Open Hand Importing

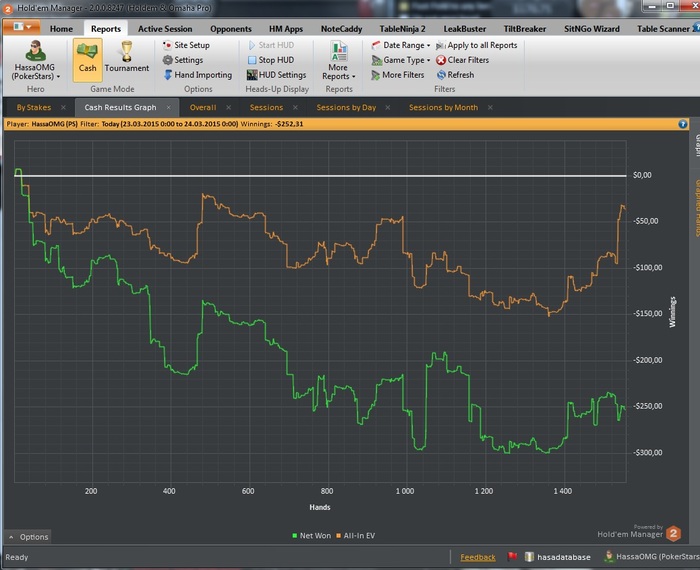198,75
